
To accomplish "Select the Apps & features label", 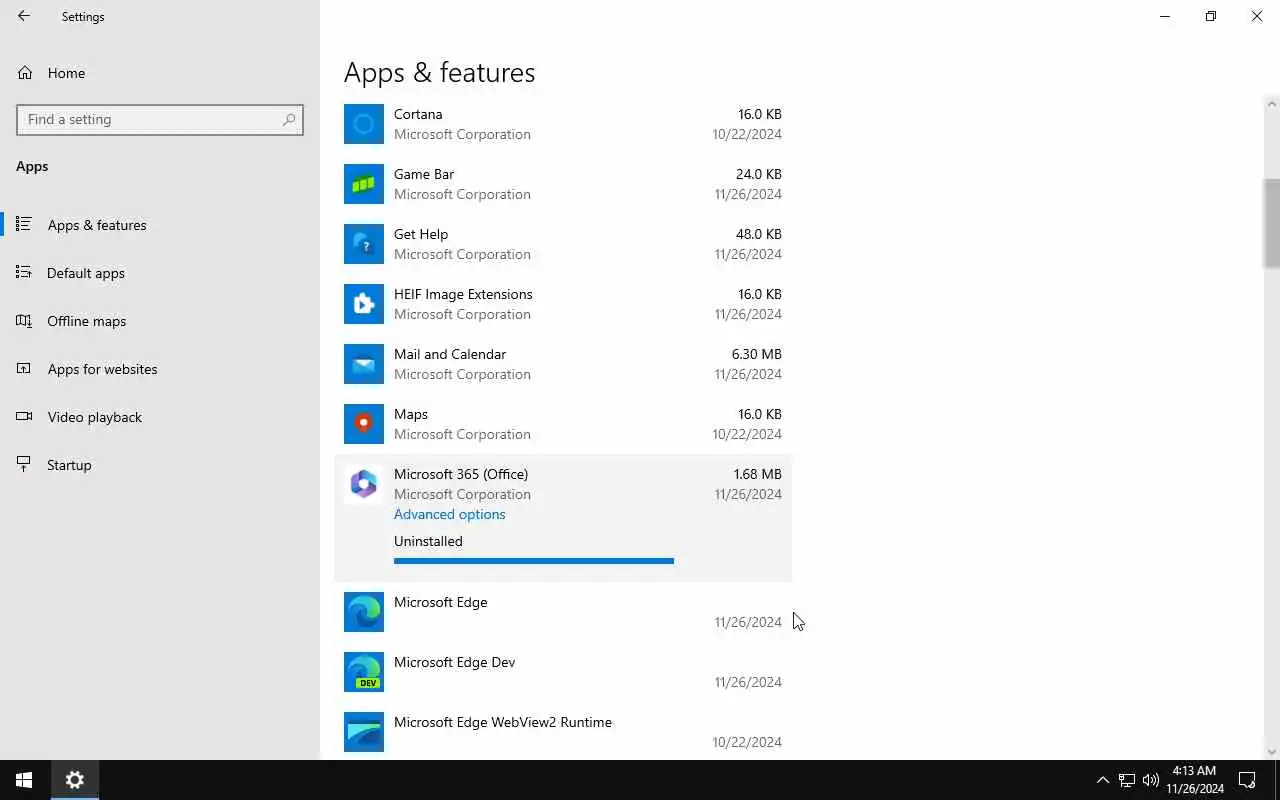I will (97, 225).
